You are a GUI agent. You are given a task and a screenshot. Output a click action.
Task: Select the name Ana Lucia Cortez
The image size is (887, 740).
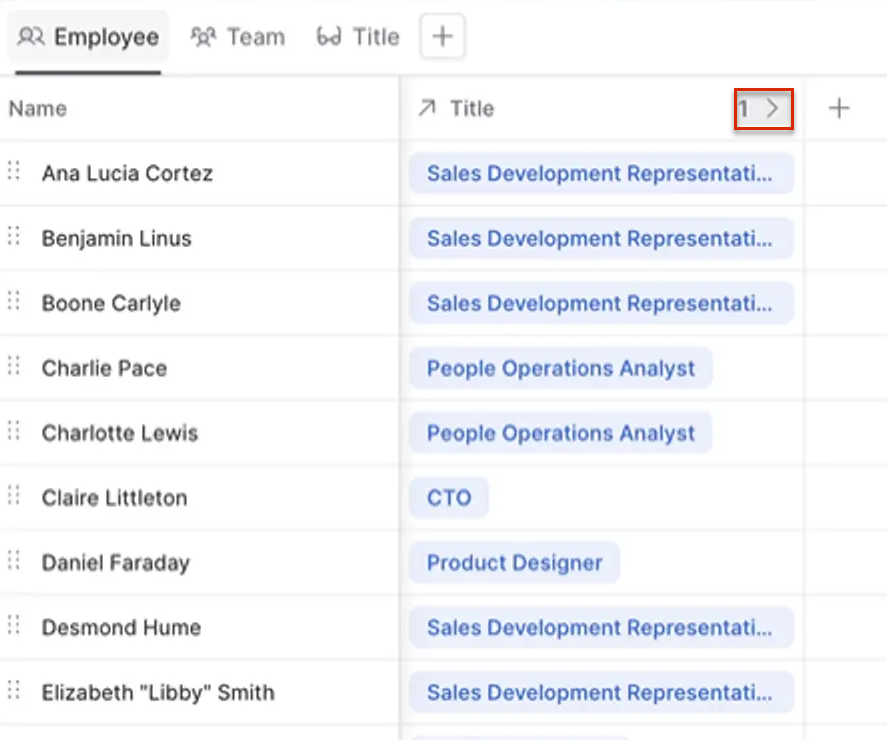coord(127,173)
